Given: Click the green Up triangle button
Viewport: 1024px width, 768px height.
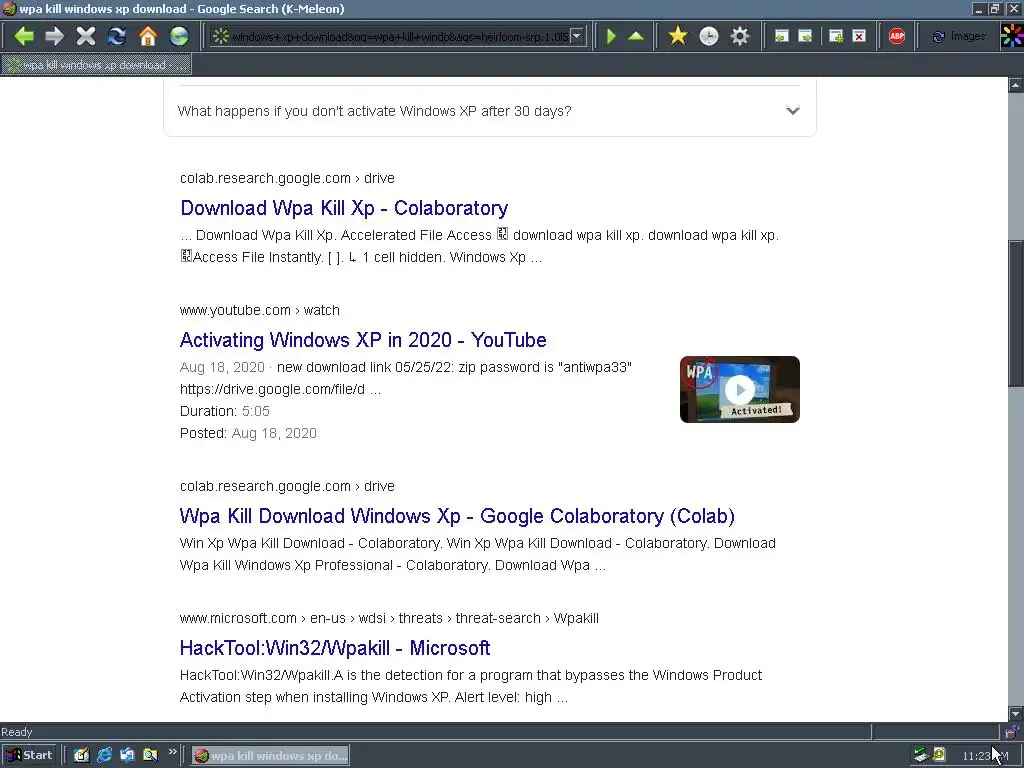Looking at the screenshot, I should point(636,36).
